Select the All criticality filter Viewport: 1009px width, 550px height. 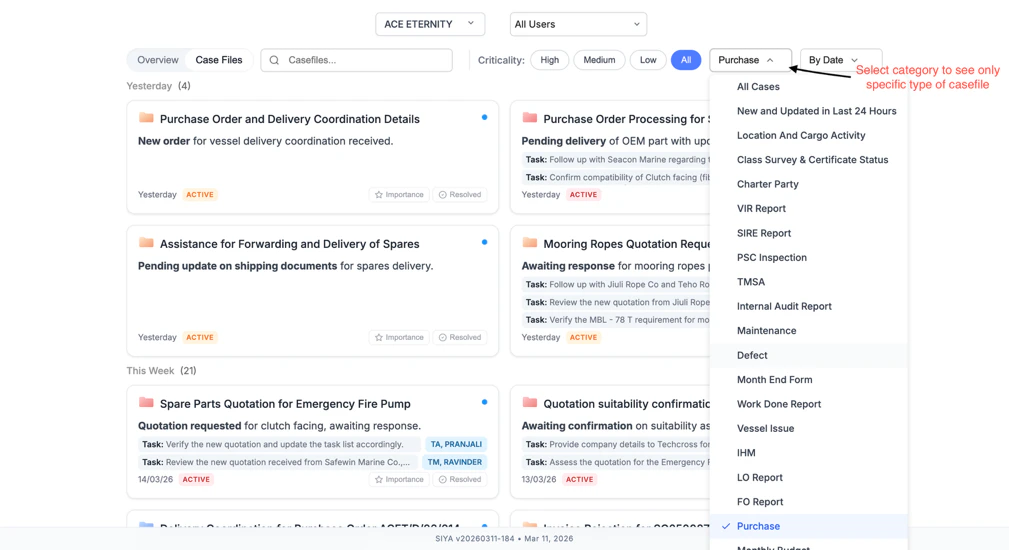click(686, 60)
